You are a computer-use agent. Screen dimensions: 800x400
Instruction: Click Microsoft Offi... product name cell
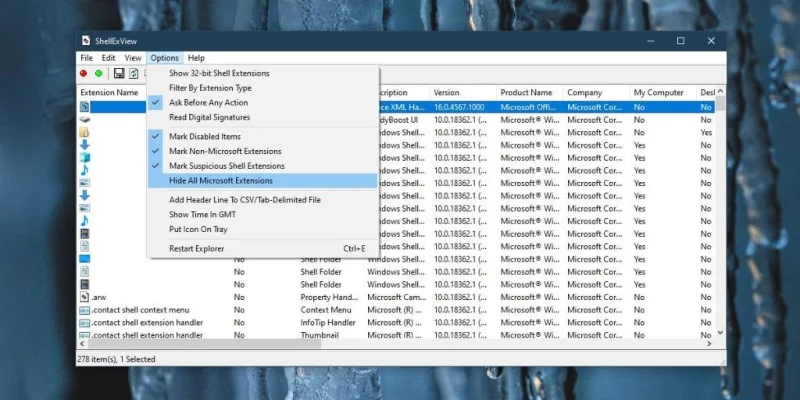pos(530,108)
